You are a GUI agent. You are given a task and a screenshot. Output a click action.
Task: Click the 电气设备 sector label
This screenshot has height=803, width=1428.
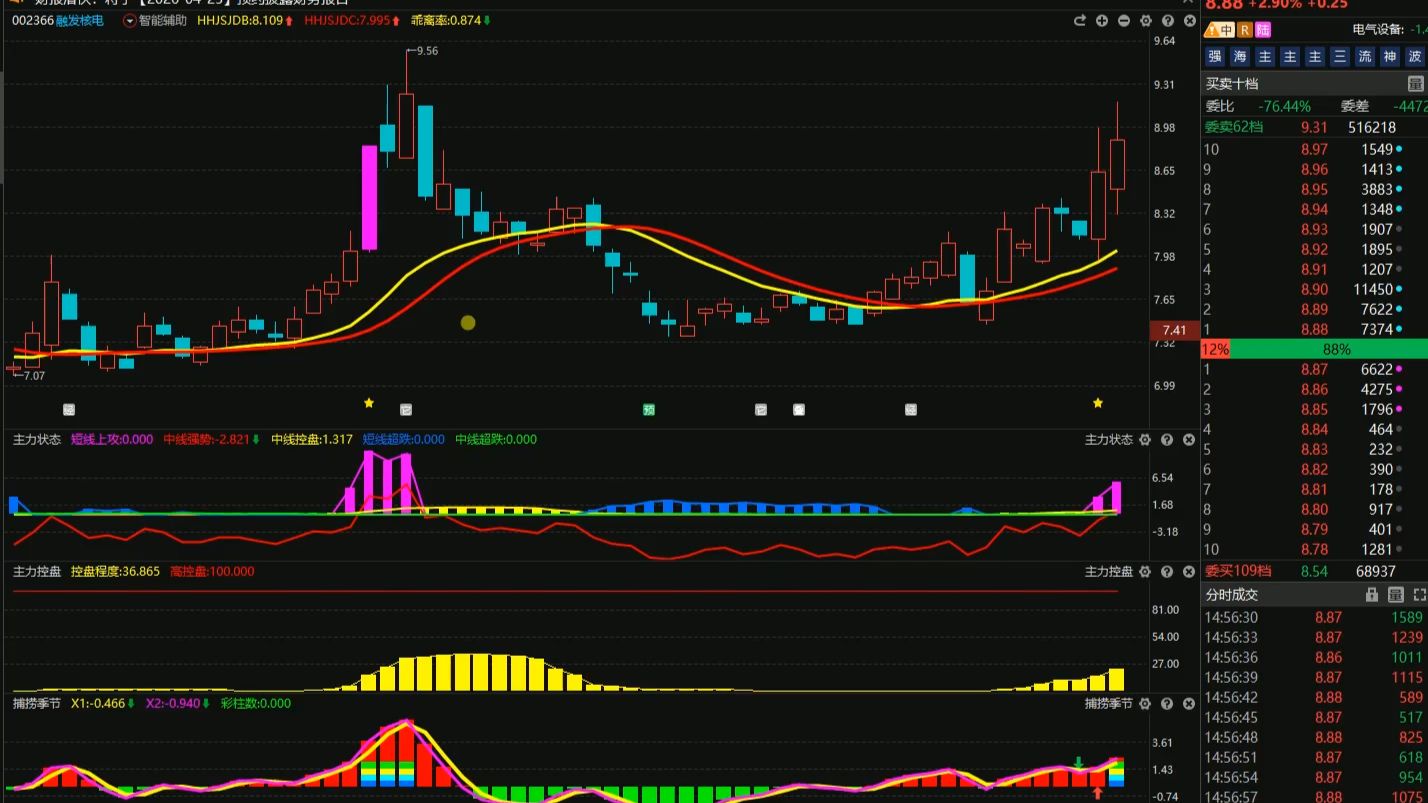[x=1377, y=30]
